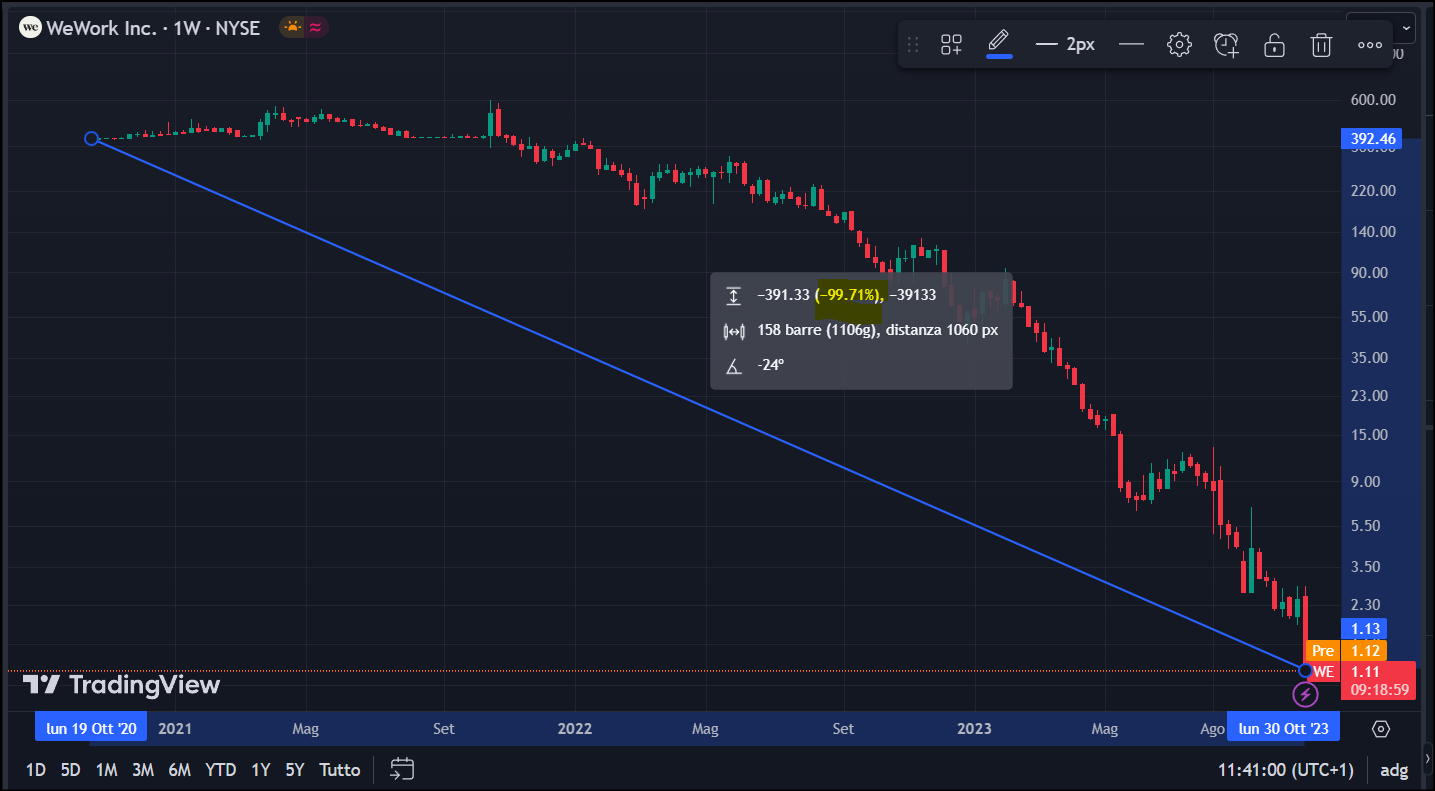Set time range to 1D
Viewport: 1435px width, 791px height.
(36, 770)
